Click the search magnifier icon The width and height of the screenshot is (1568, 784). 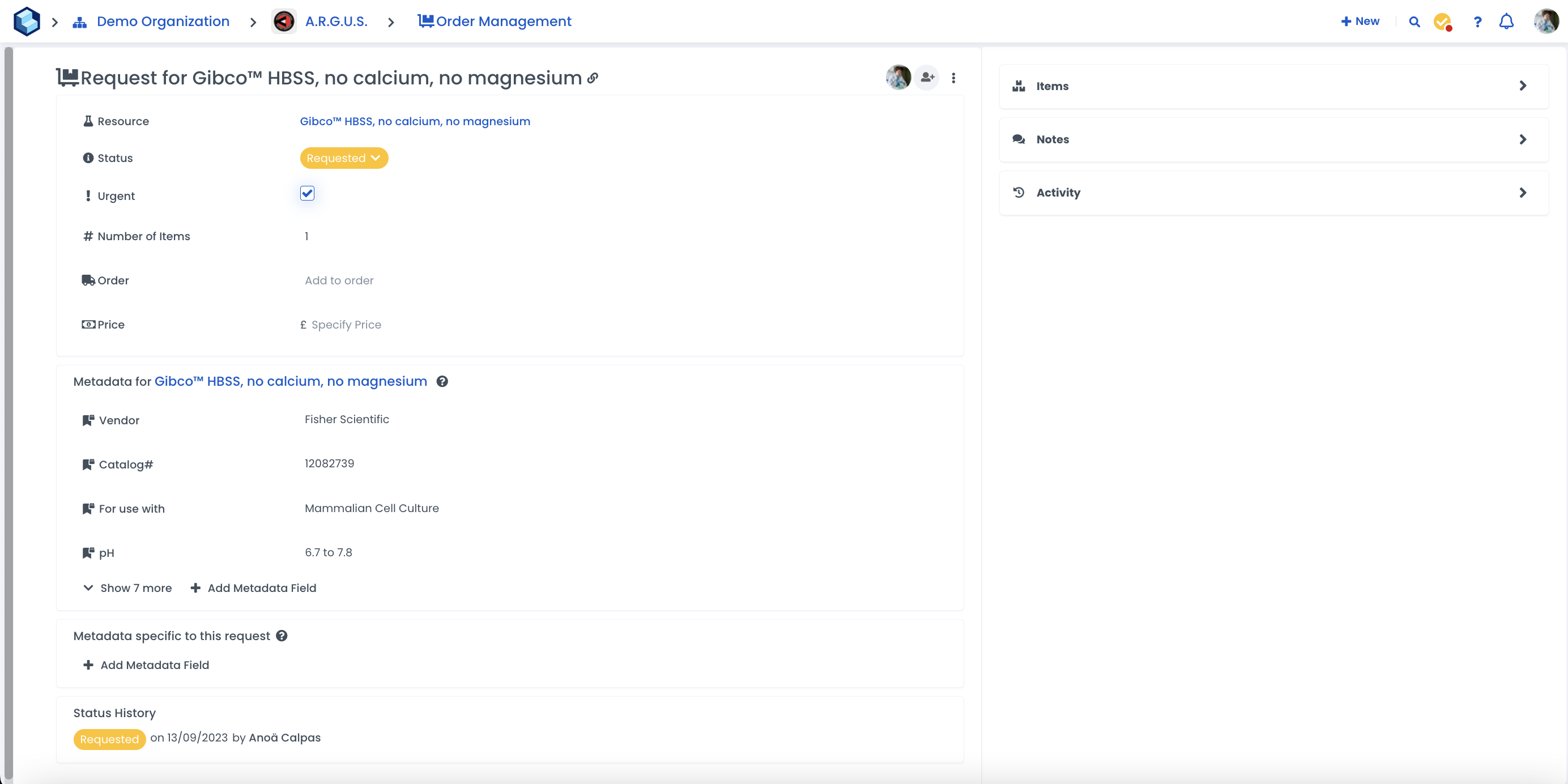click(x=1414, y=22)
